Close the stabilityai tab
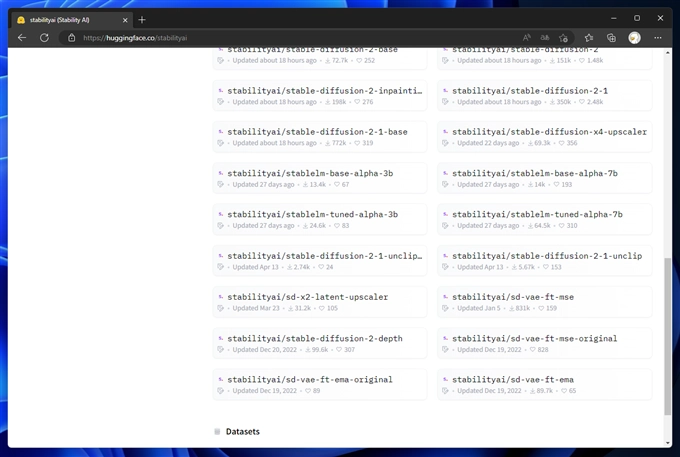Image resolution: width=680 pixels, height=457 pixels. tap(125, 20)
